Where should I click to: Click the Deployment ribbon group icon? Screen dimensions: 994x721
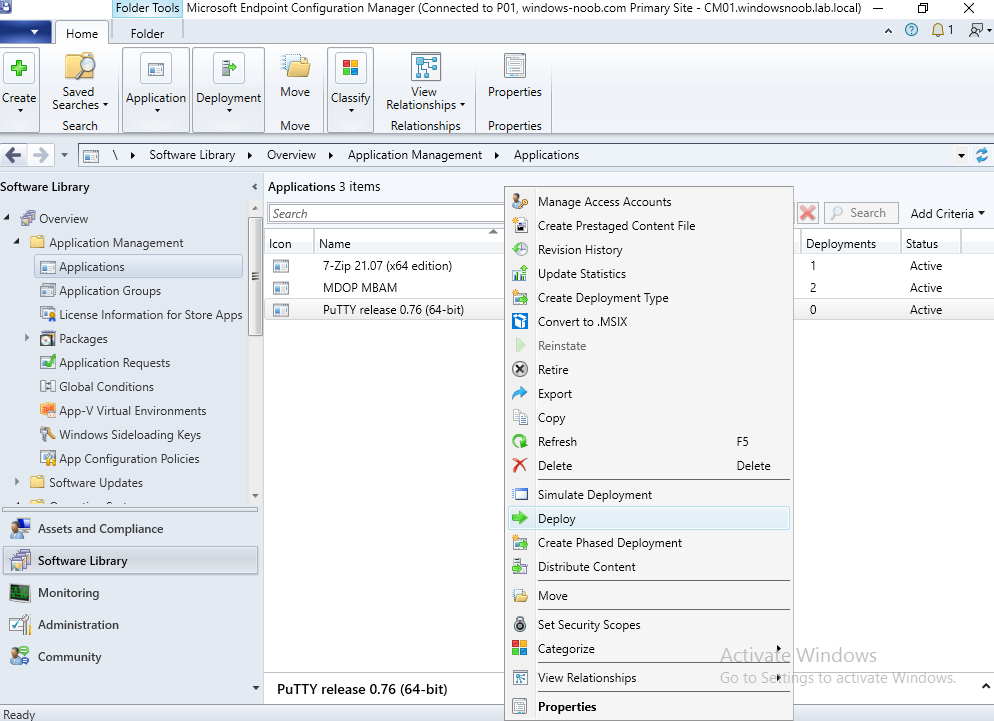tap(229, 68)
